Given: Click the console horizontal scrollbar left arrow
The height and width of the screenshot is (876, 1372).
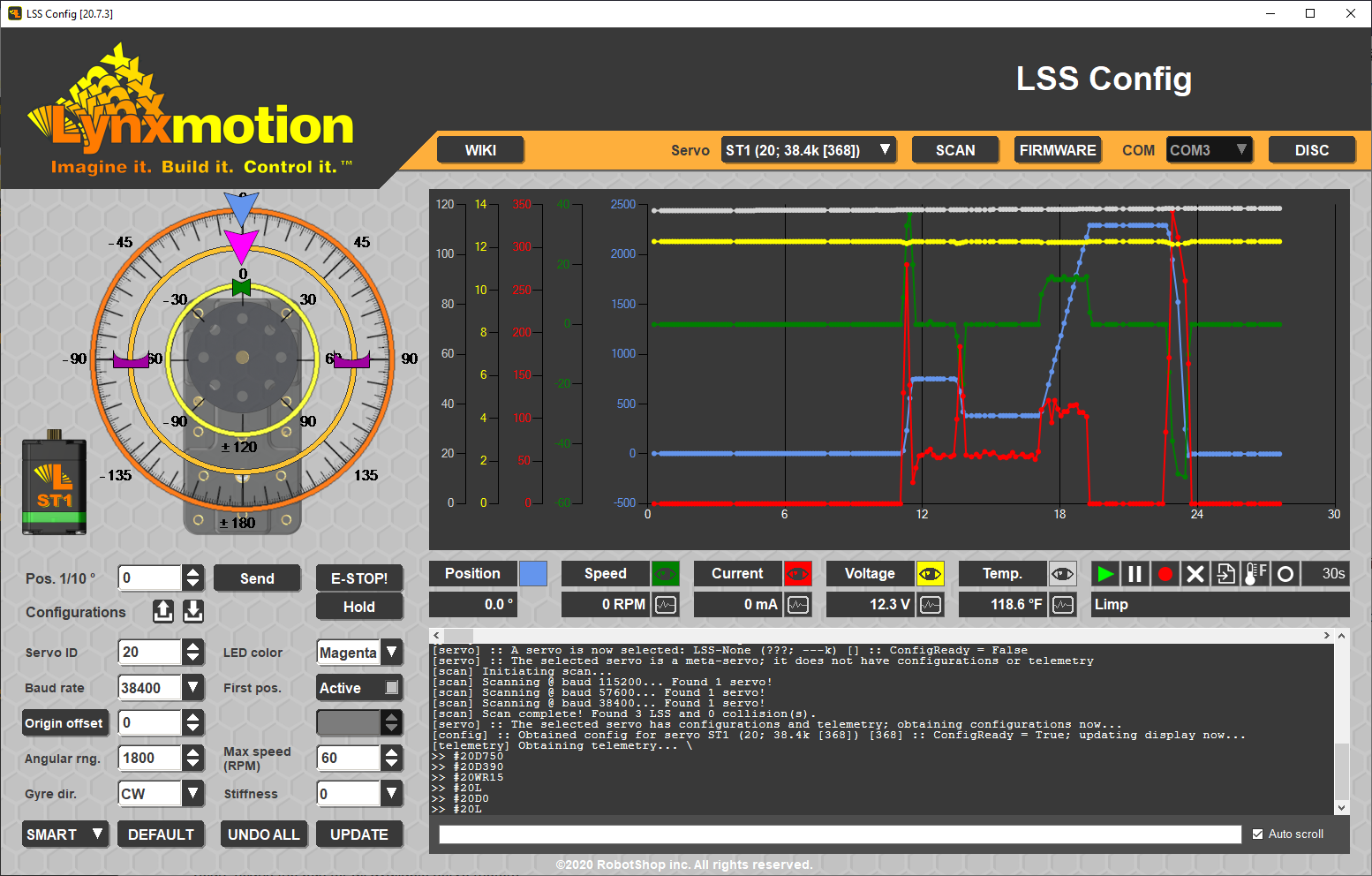Looking at the screenshot, I should [x=436, y=636].
